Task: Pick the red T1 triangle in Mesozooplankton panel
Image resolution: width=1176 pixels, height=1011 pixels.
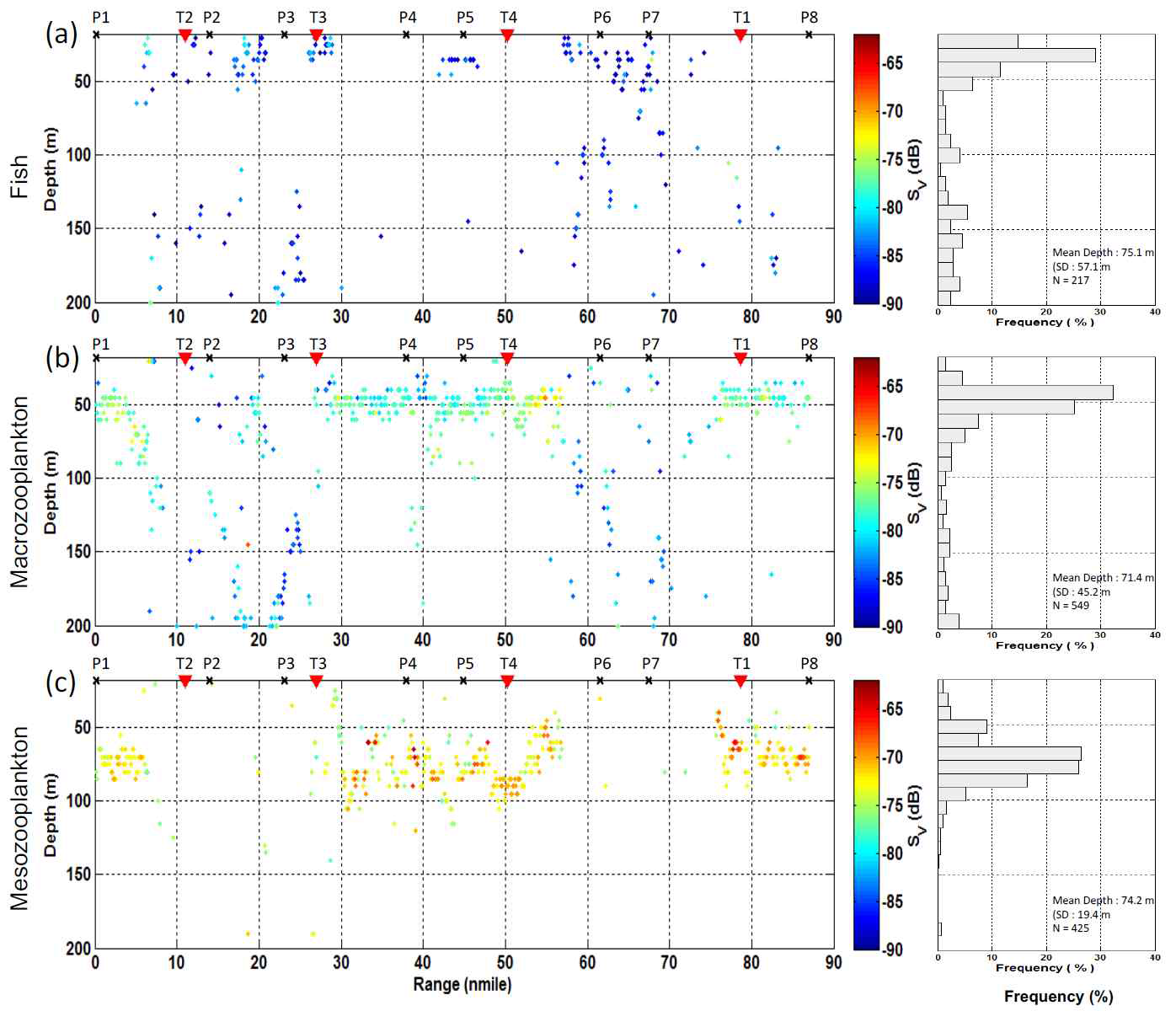Action: (x=740, y=681)
